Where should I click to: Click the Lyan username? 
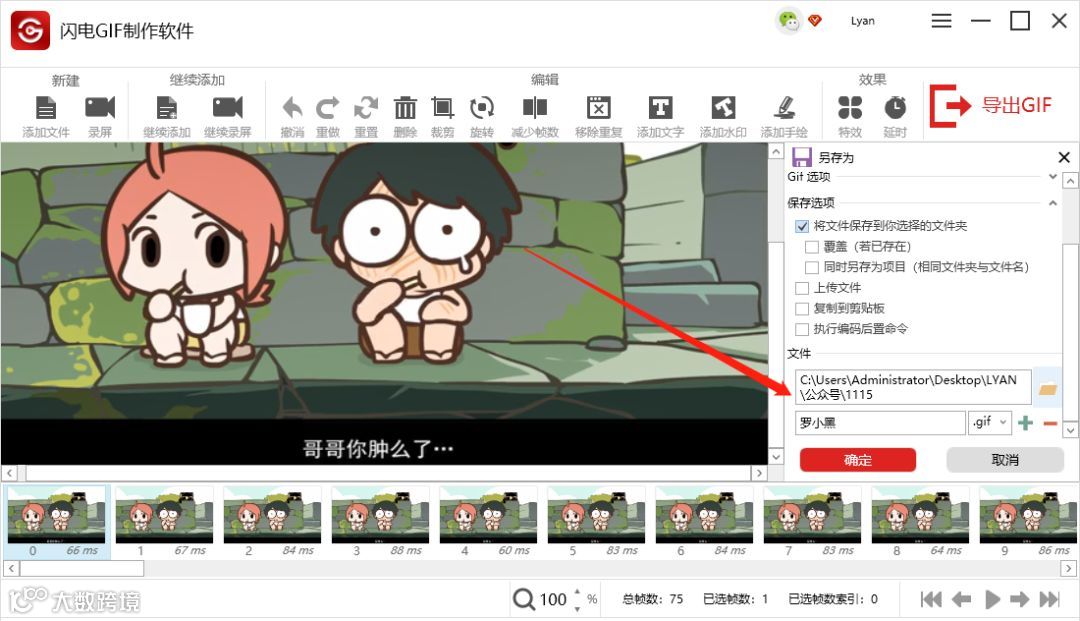click(x=862, y=21)
